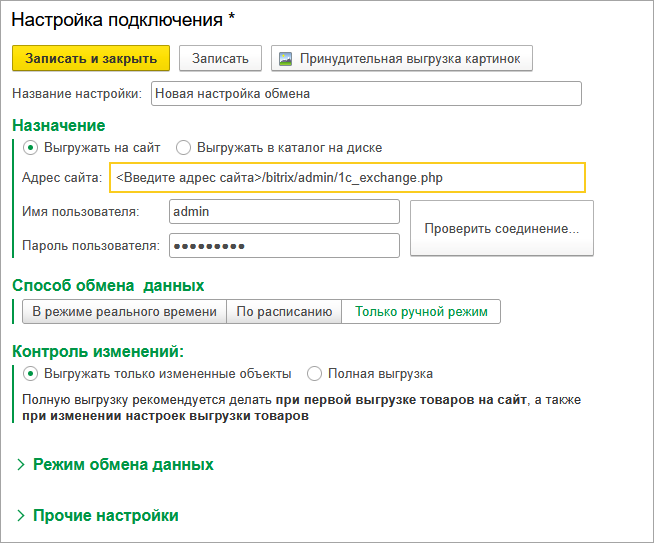Viewport: 654px width, 543px height.
Task: Click 'Записать и закрыть' button
Action: pos(91,58)
